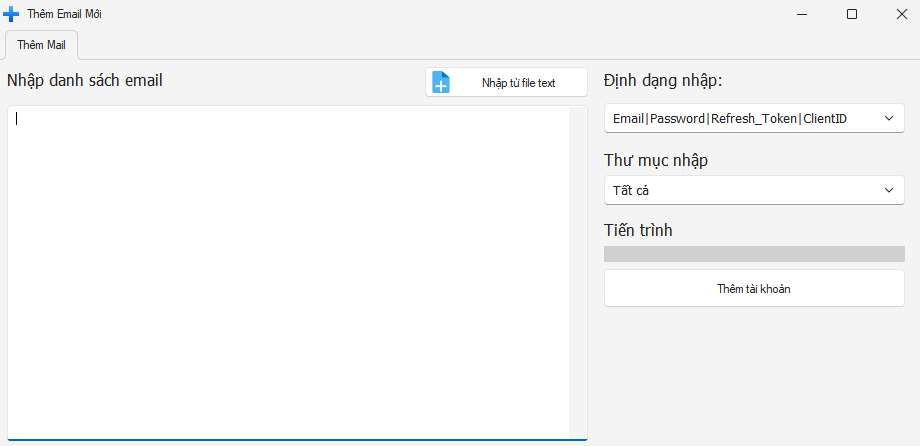This screenshot has width=920, height=446.
Task: Click the vertical scrollbar of the email text area
Action: click(578, 270)
